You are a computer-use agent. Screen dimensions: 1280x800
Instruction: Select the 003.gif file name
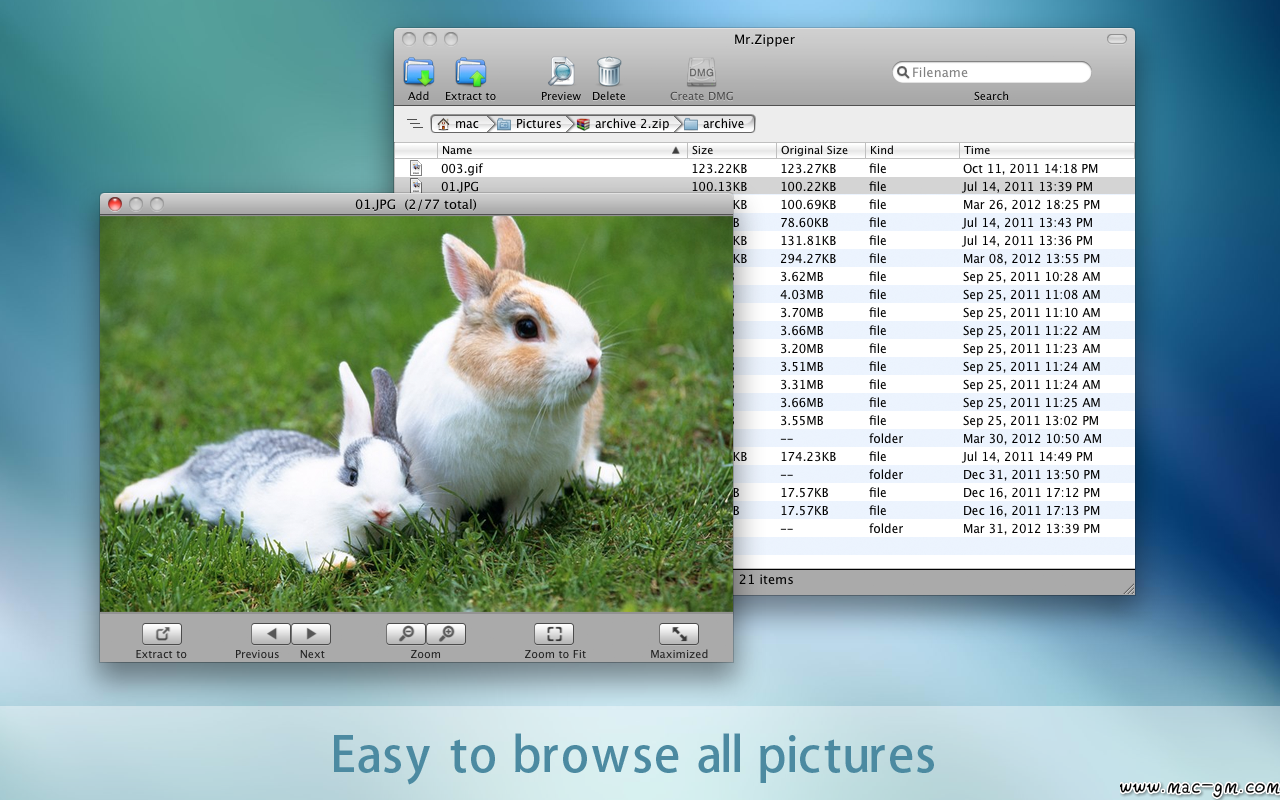point(462,169)
